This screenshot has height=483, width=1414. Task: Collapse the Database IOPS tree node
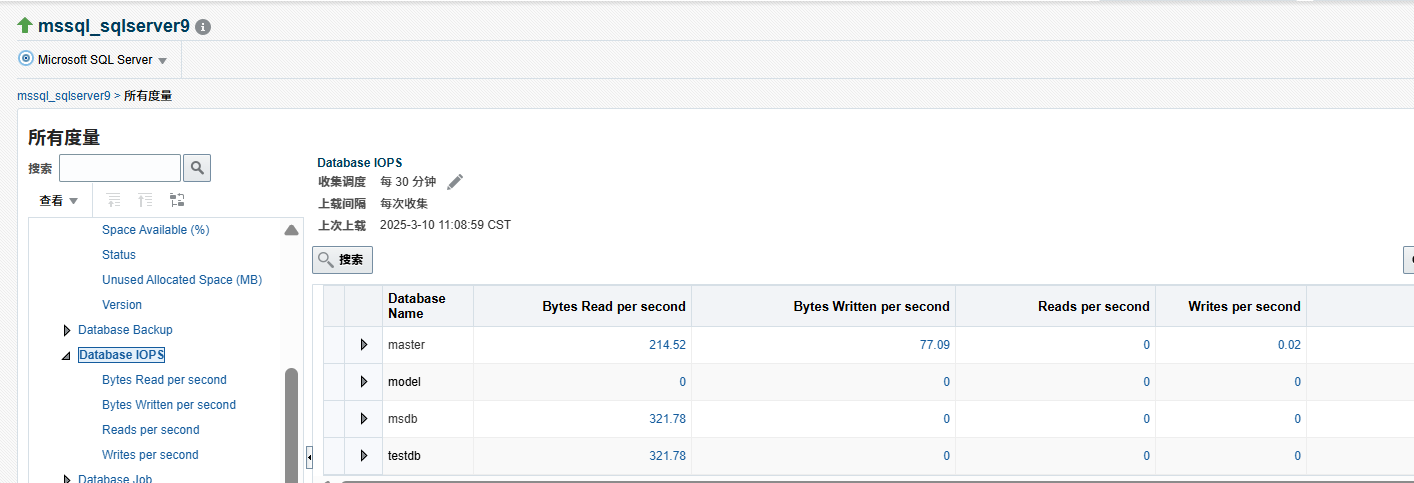pyautogui.click(x=67, y=355)
